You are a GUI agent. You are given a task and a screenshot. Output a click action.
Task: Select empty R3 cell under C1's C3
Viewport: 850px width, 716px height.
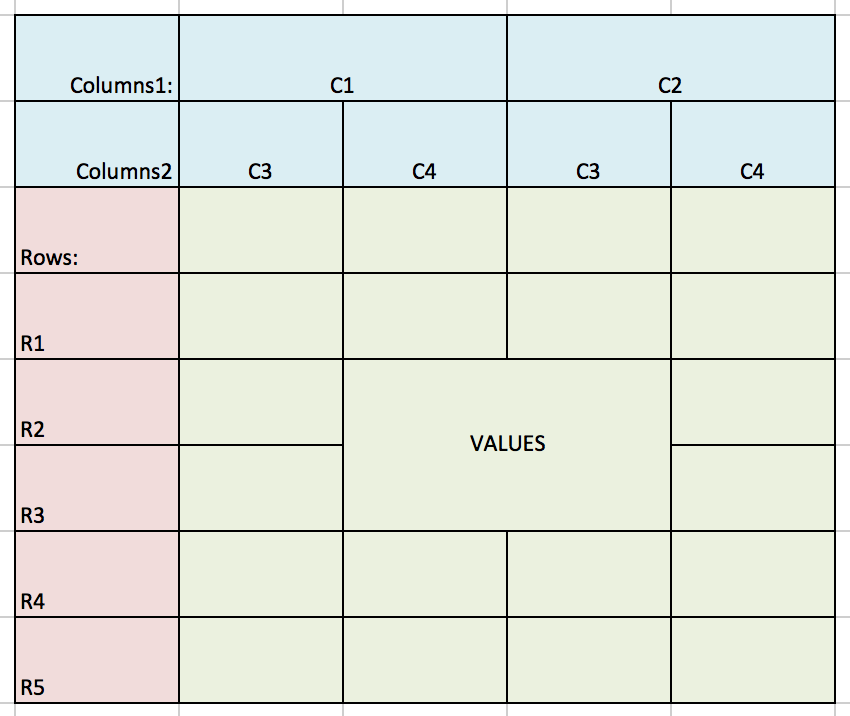click(260, 488)
